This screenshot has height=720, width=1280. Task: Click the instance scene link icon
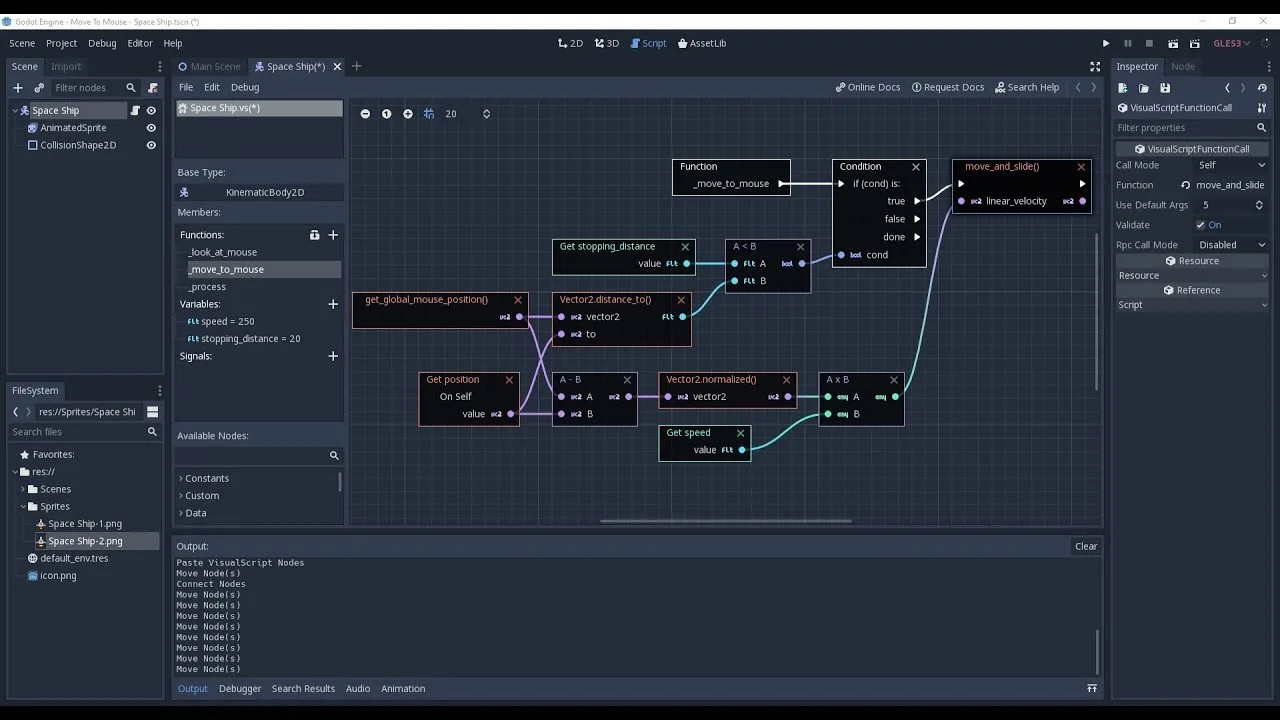[x=39, y=88]
